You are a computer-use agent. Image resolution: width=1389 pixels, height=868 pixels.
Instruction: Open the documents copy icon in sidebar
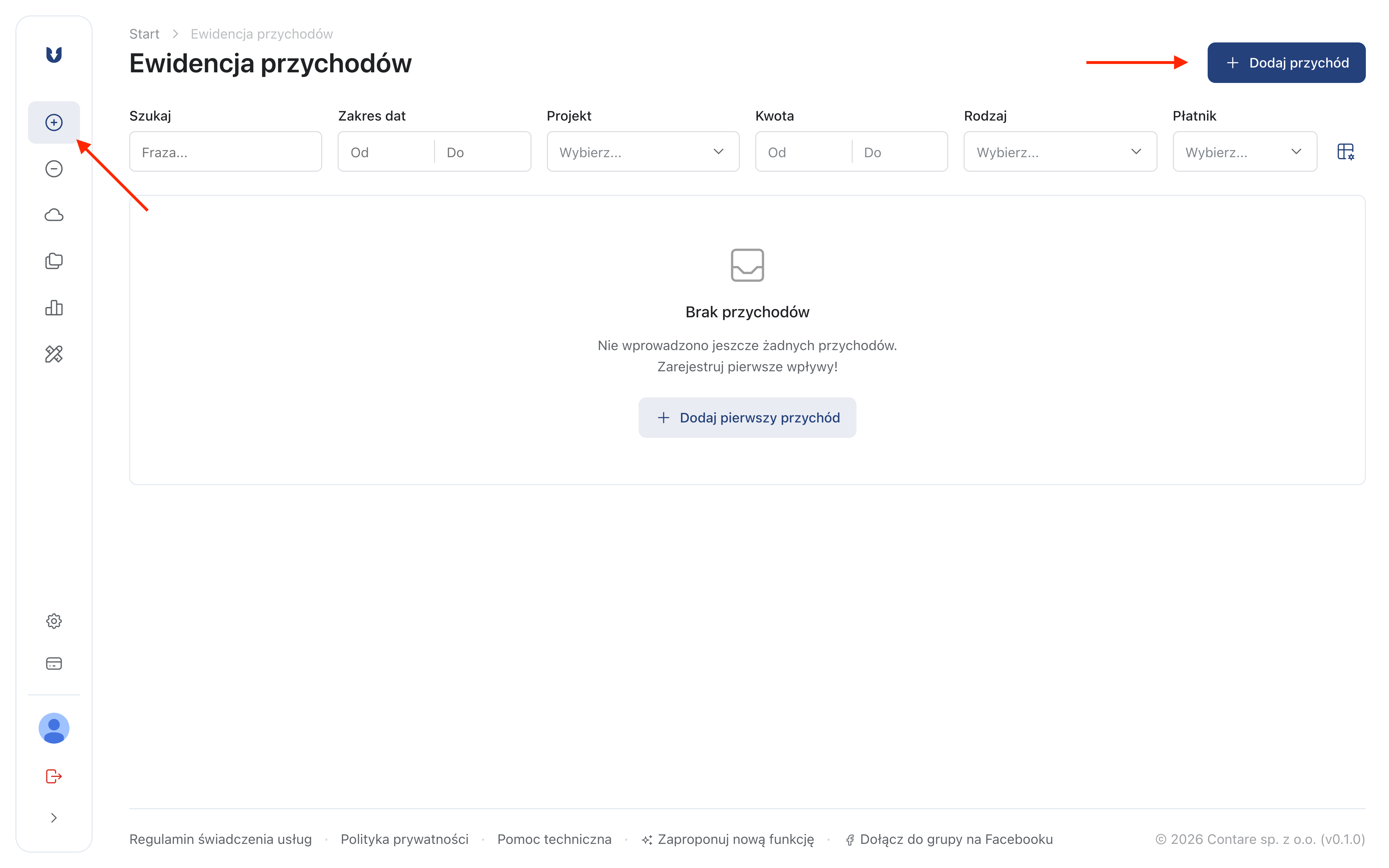[x=54, y=261]
